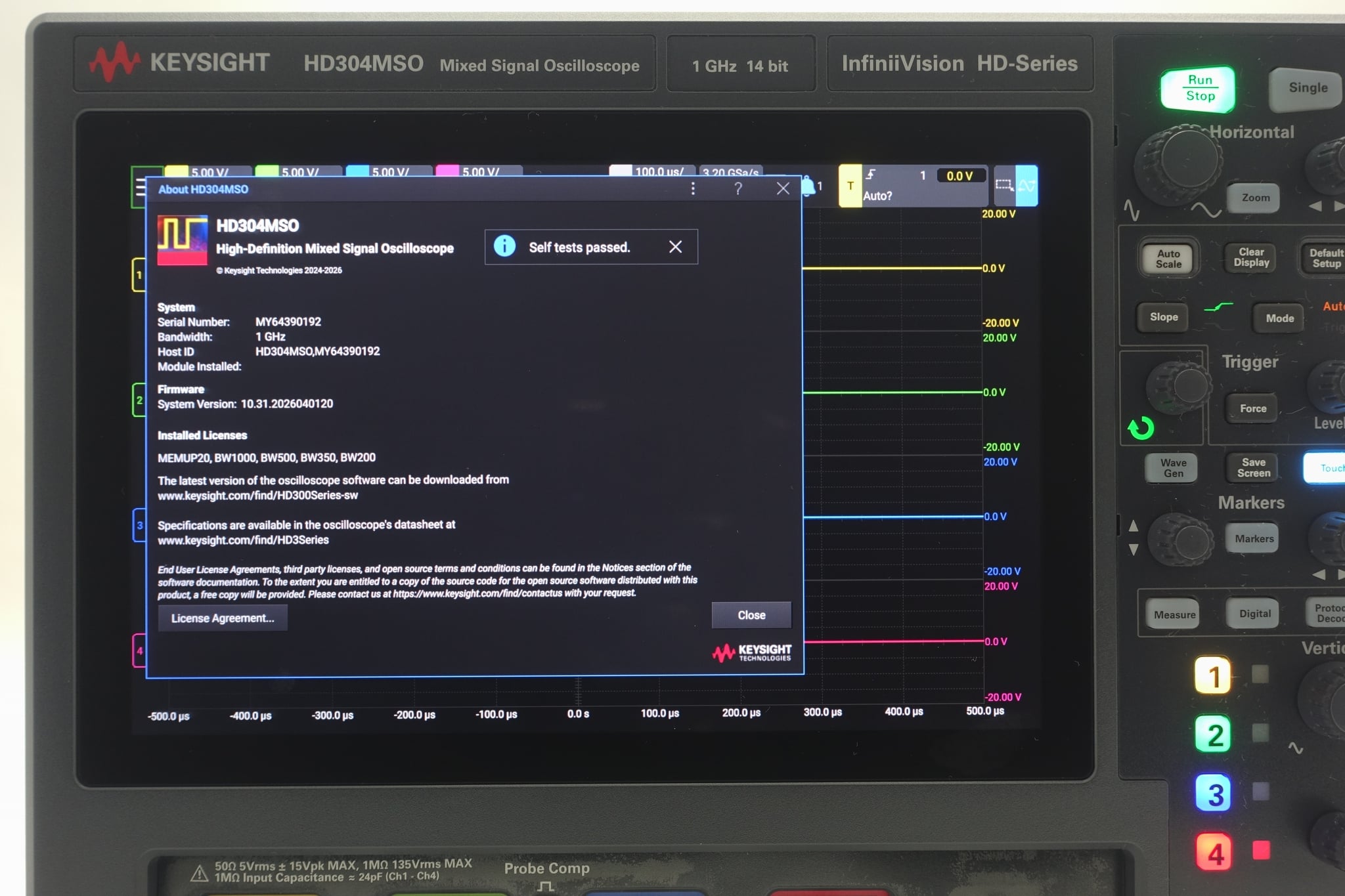Close the About HD304MSO dialog with X
The width and height of the screenshot is (1345, 896).
pyautogui.click(x=783, y=189)
